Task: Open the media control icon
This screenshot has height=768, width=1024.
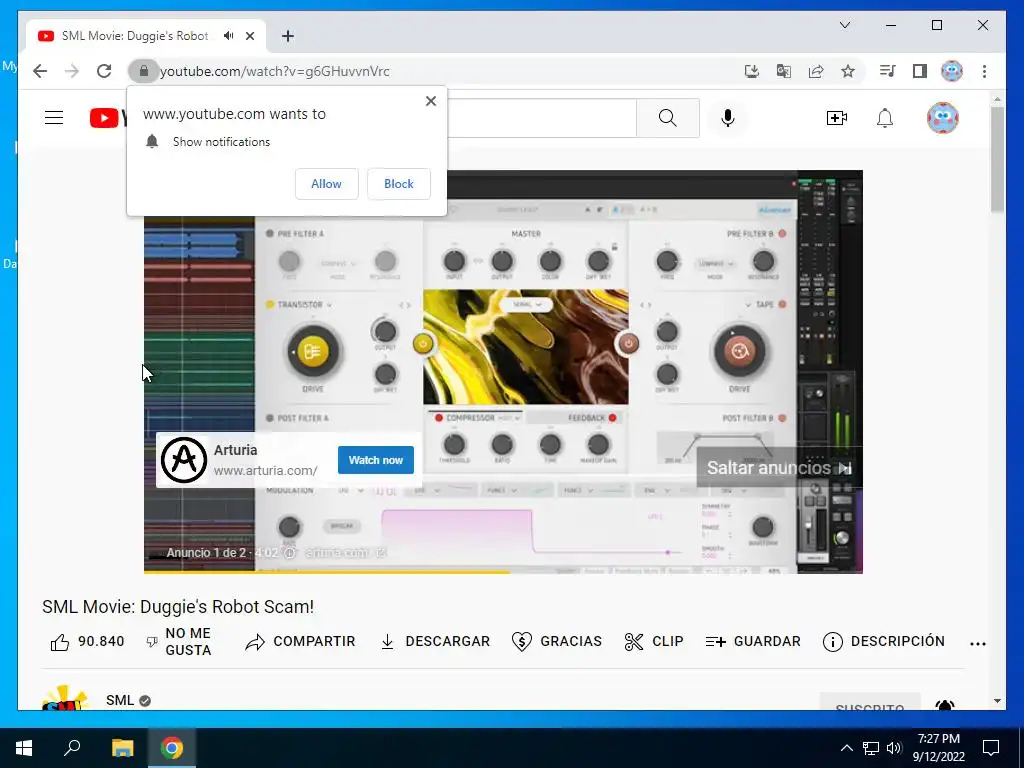Action: coord(888,71)
